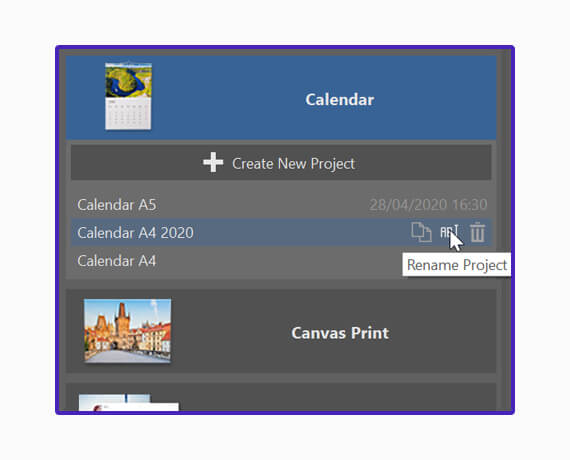Delete Calendar A4 2020 with the trash icon
Image resolution: width=570 pixels, height=460 pixels.
[477, 232]
